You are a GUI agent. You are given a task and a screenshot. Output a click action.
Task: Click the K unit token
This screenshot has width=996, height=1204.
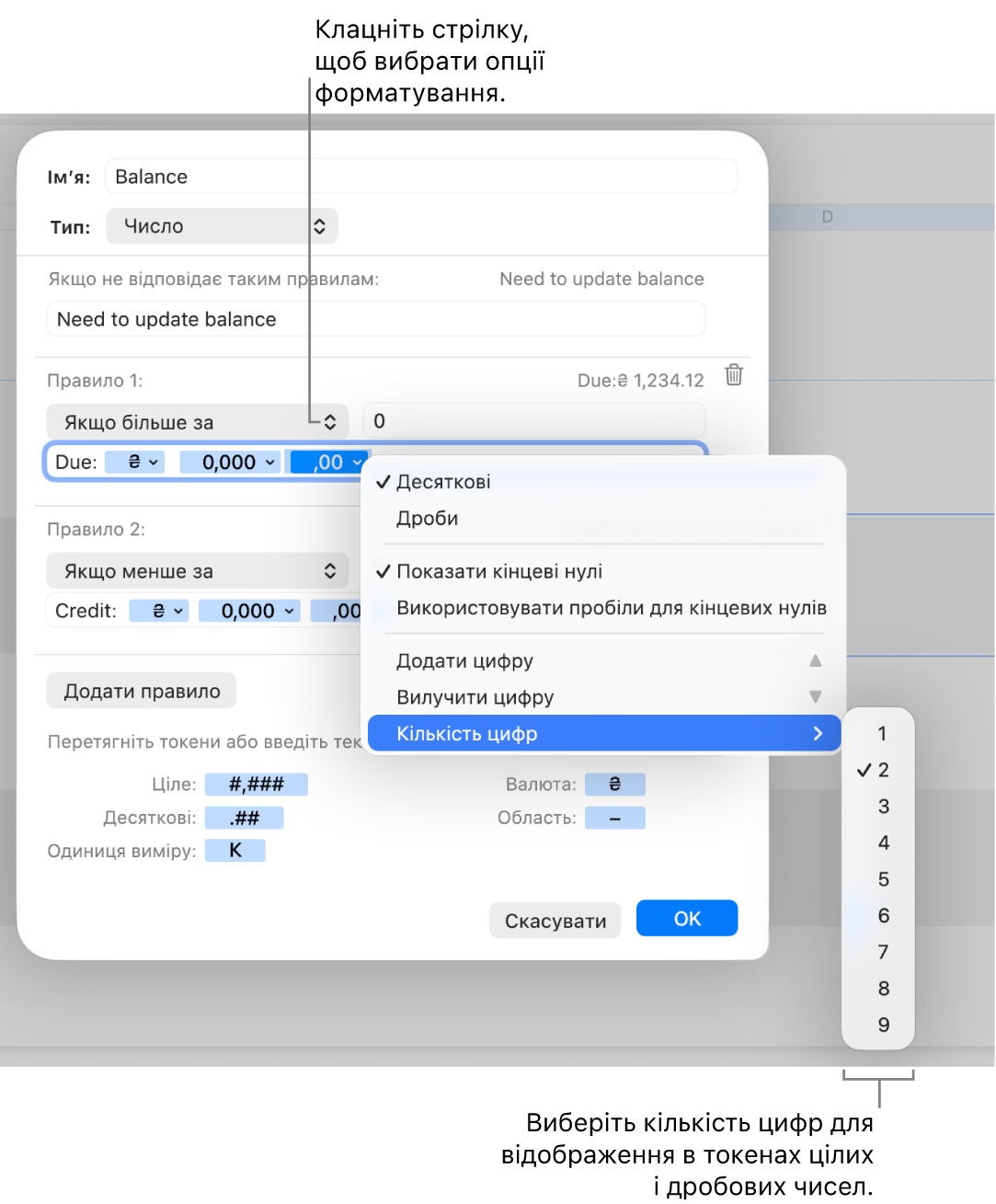pyautogui.click(x=235, y=851)
